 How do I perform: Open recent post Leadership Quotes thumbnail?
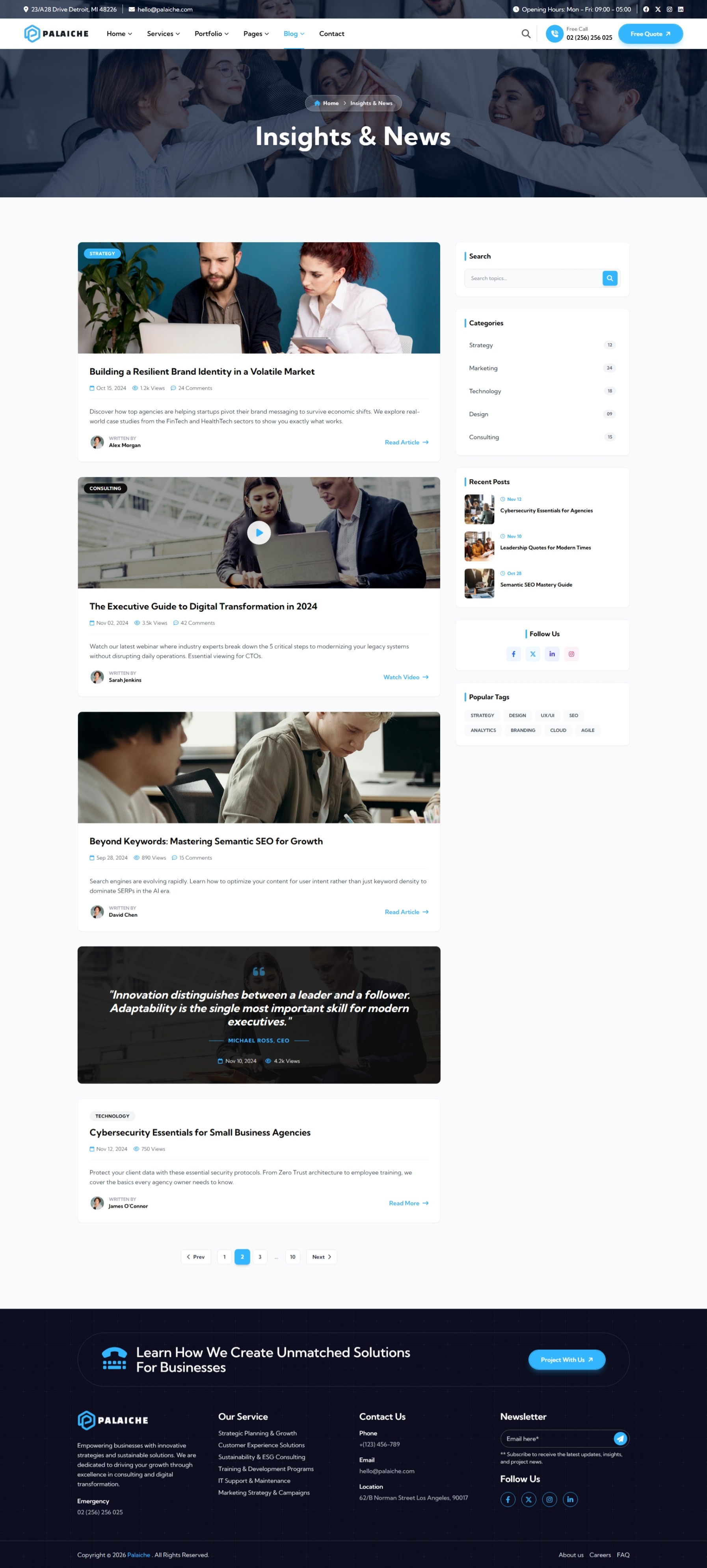pos(479,547)
